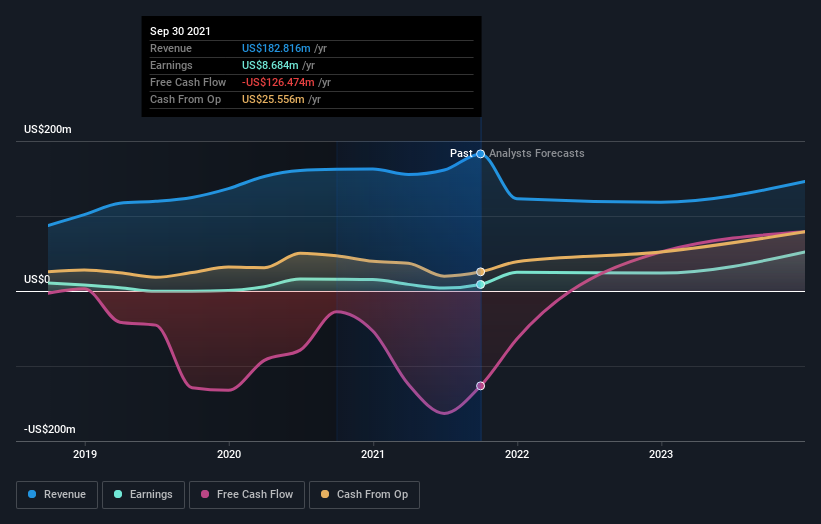Click the -US$200m y-axis label

[49, 429]
